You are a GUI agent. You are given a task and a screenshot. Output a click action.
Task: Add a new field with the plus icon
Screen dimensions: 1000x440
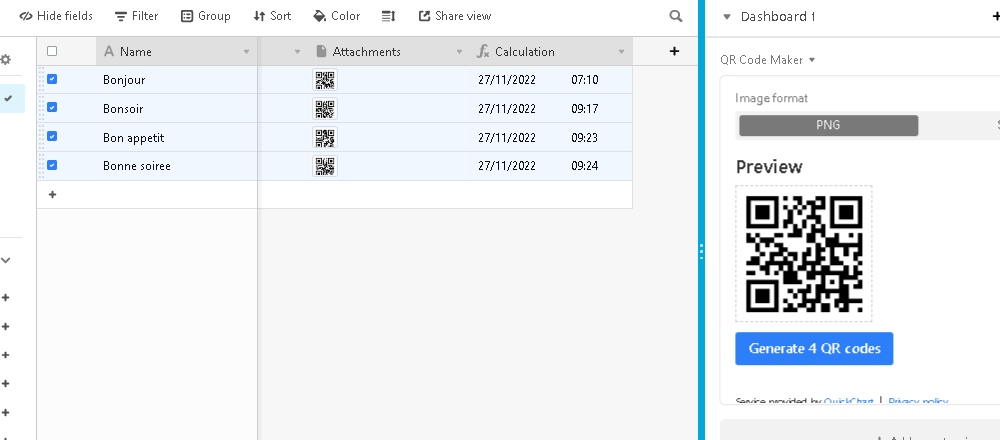674,51
